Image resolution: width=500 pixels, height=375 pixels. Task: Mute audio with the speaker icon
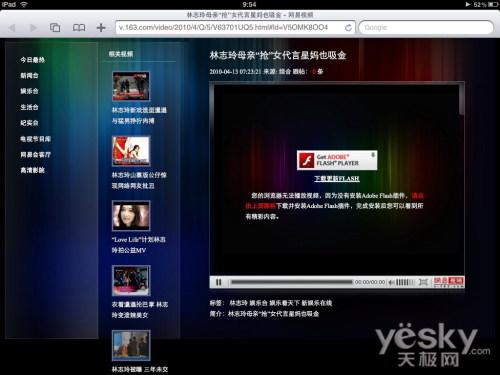(x=392, y=282)
